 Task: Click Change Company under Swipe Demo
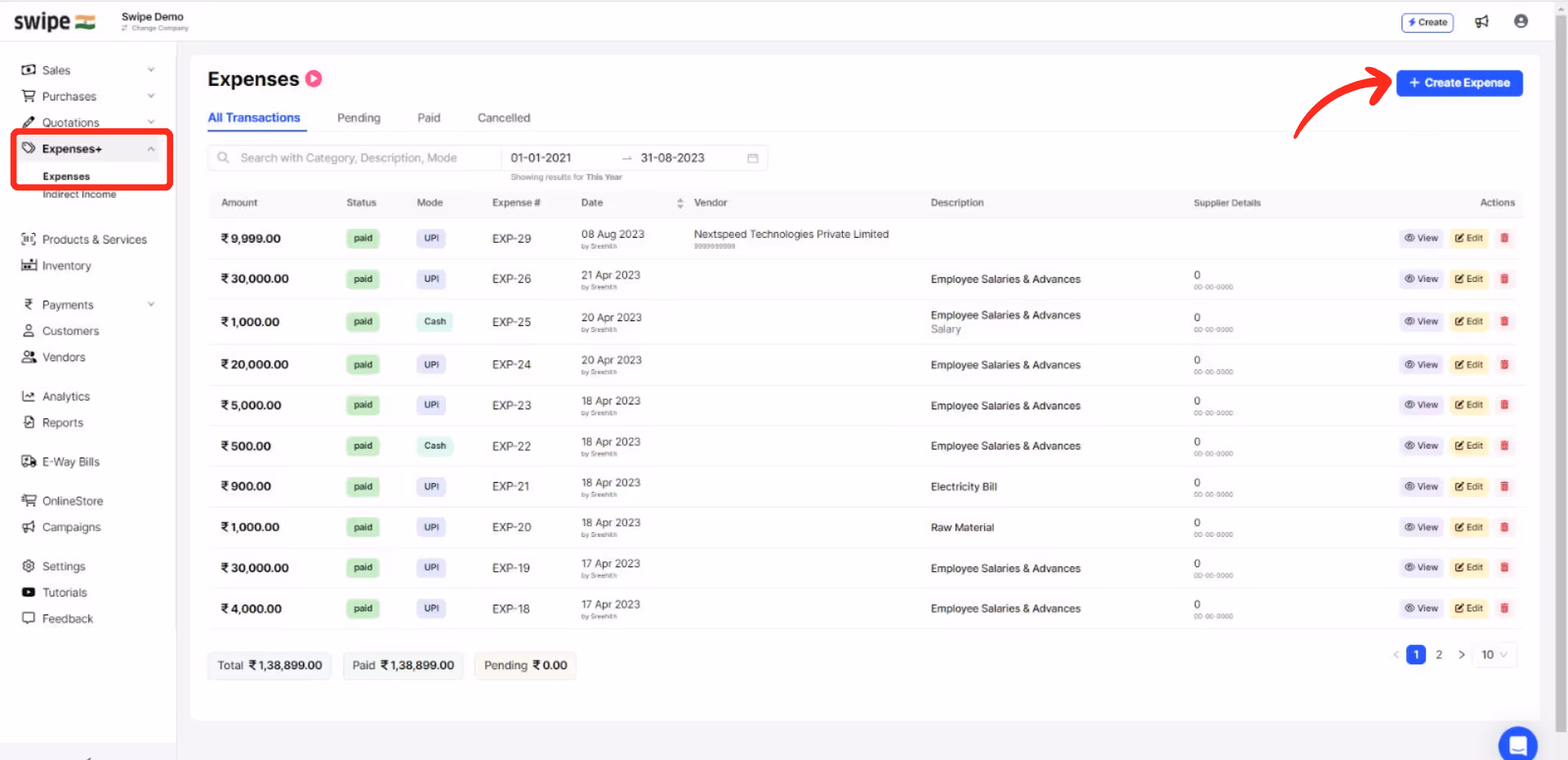(155, 29)
